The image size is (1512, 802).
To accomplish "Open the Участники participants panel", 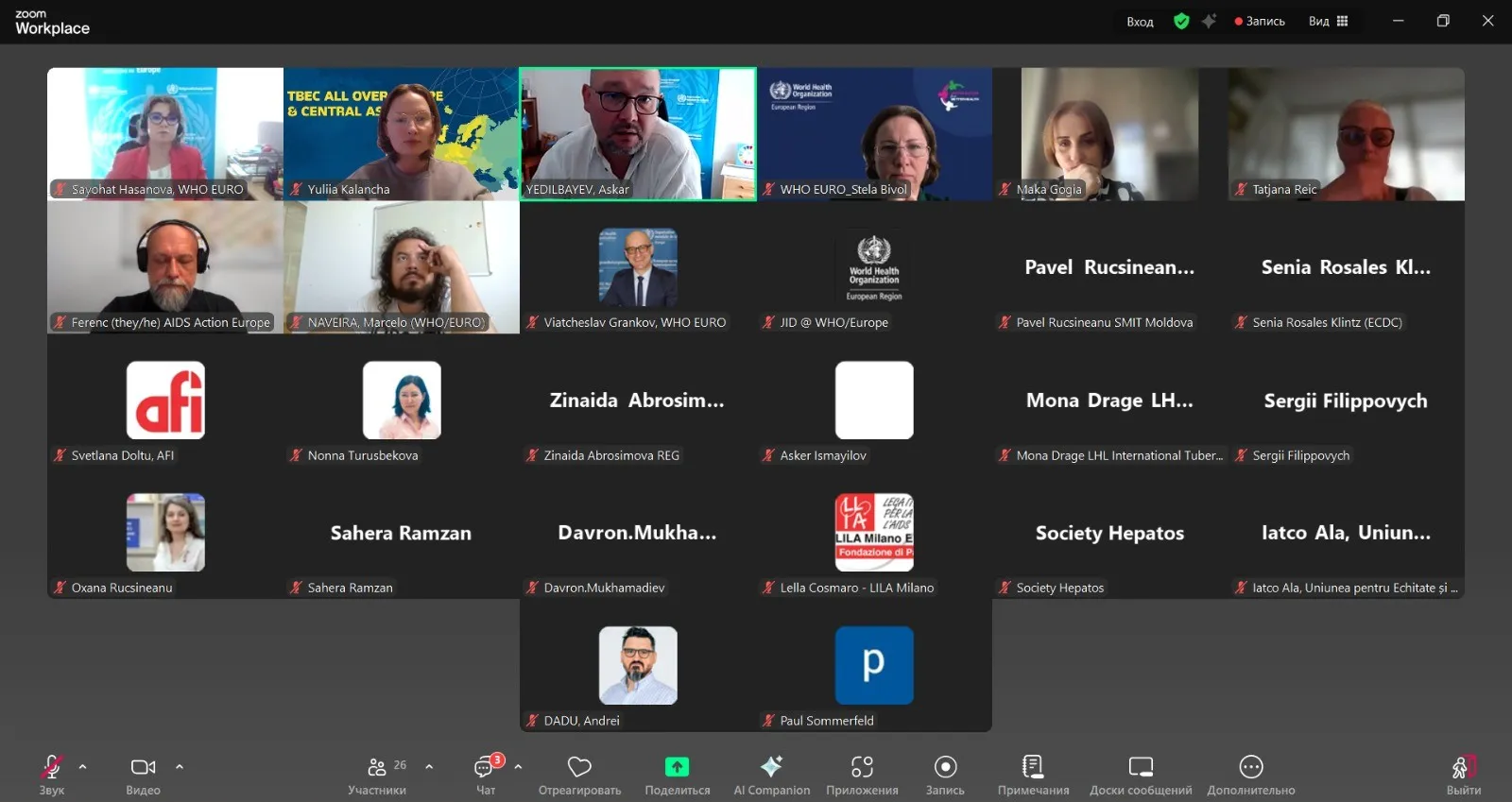I will point(377,775).
